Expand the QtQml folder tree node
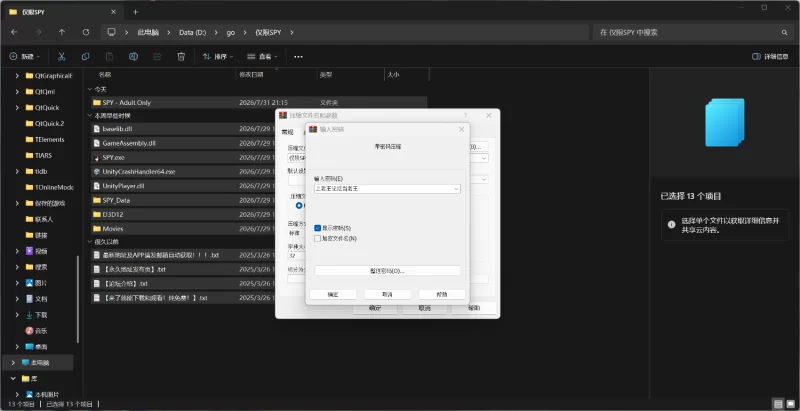The width and height of the screenshot is (800, 411). click(17, 92)
